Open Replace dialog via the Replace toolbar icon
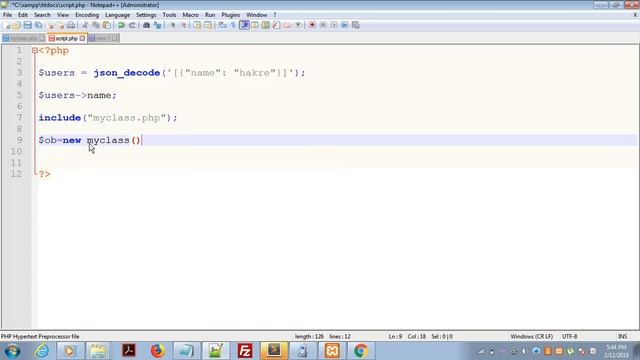Image resolution: width=640 pixels, height=360 pixels. click(x=157, y=25)
